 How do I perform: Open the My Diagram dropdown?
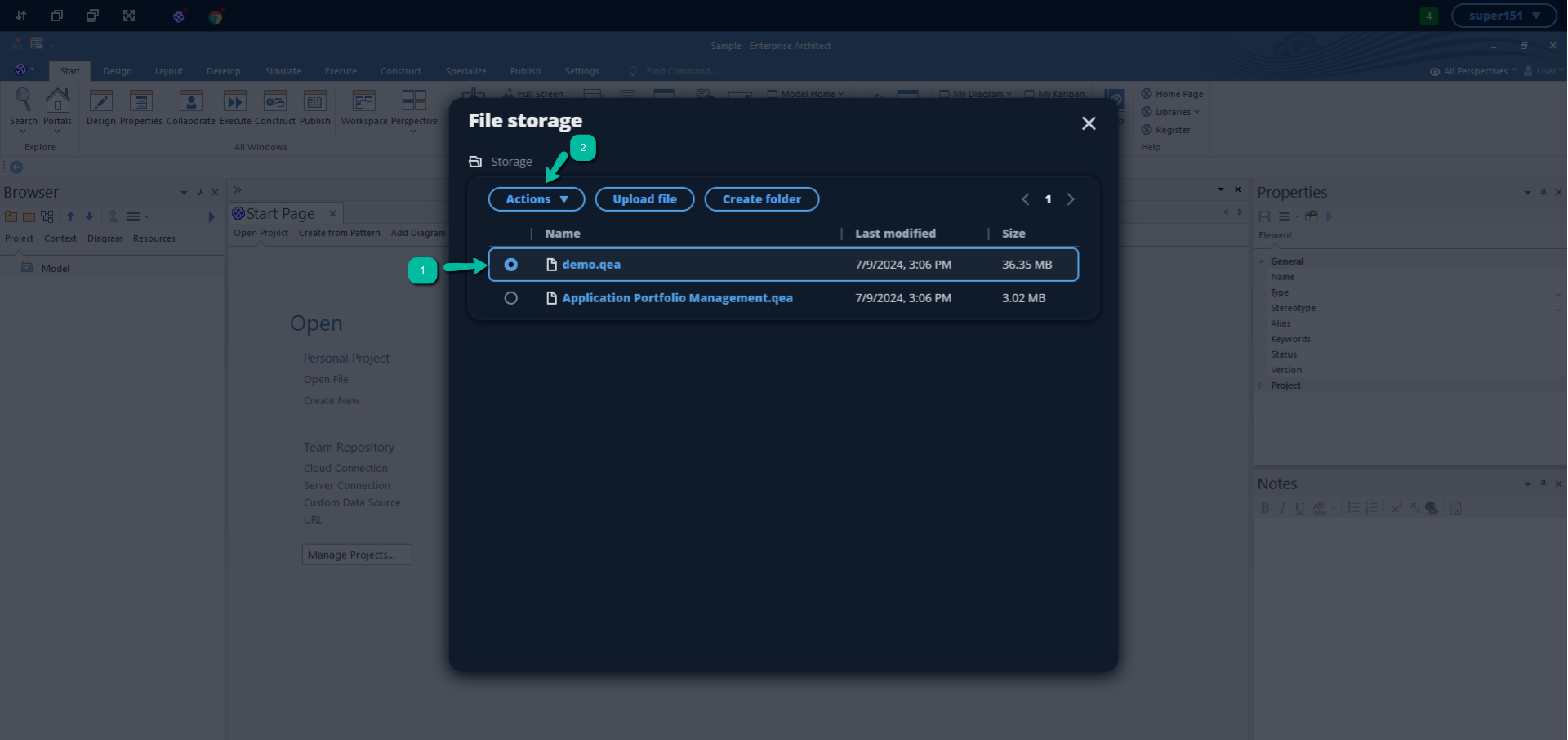click(x=976, y=94)
